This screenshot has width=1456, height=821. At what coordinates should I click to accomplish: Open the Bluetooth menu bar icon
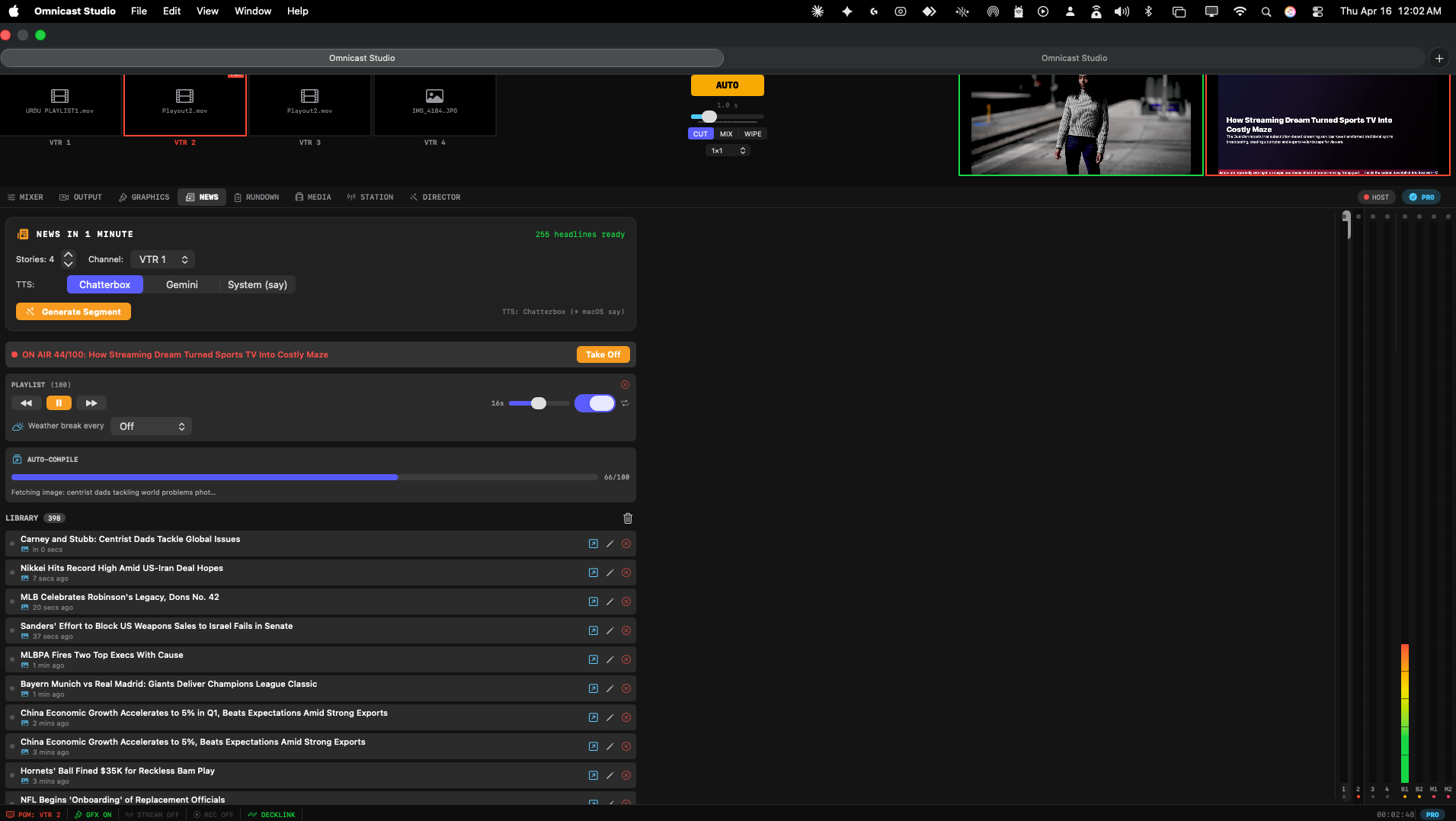click(1148, 11)
